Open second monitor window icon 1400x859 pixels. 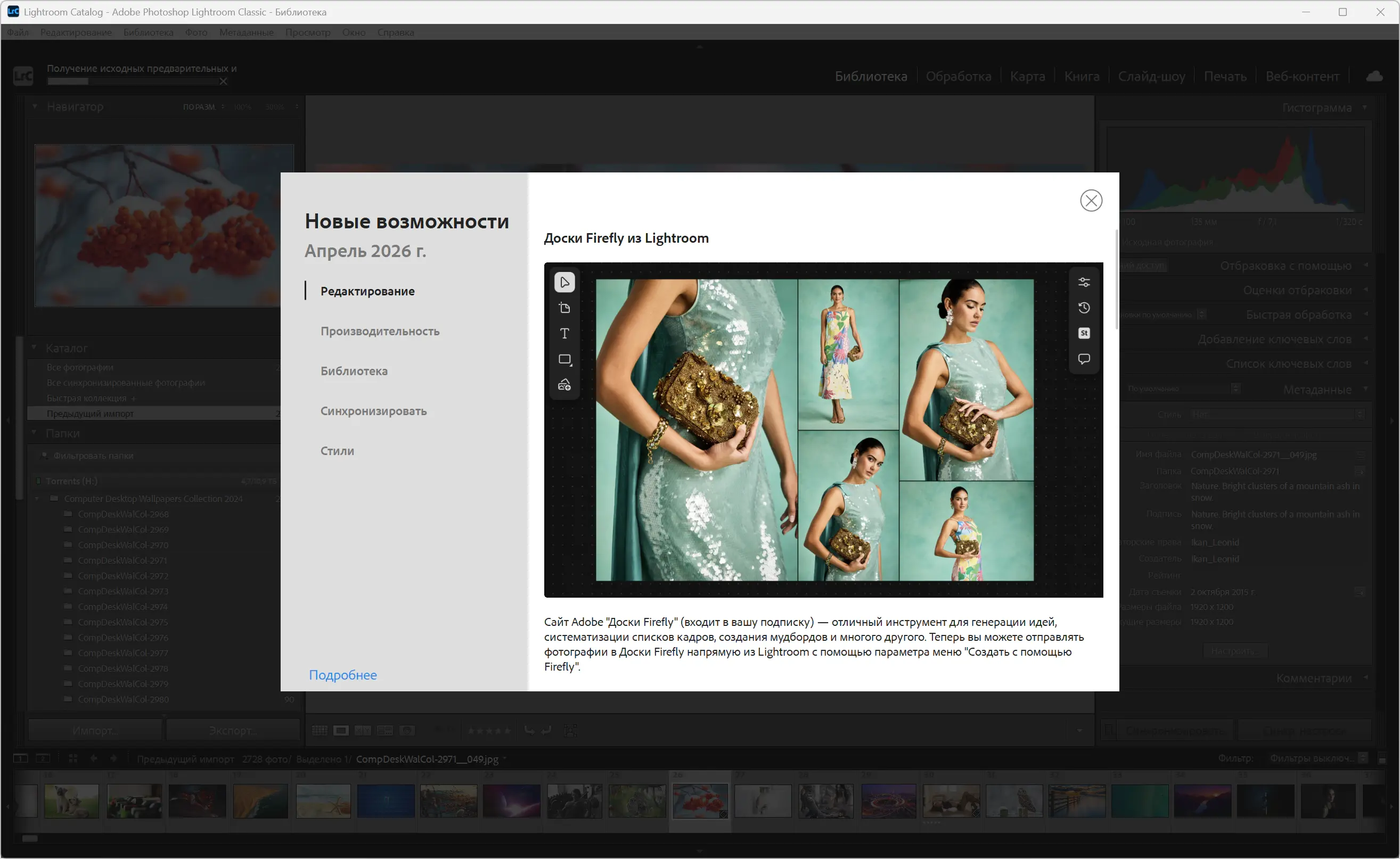coord(43,758)
